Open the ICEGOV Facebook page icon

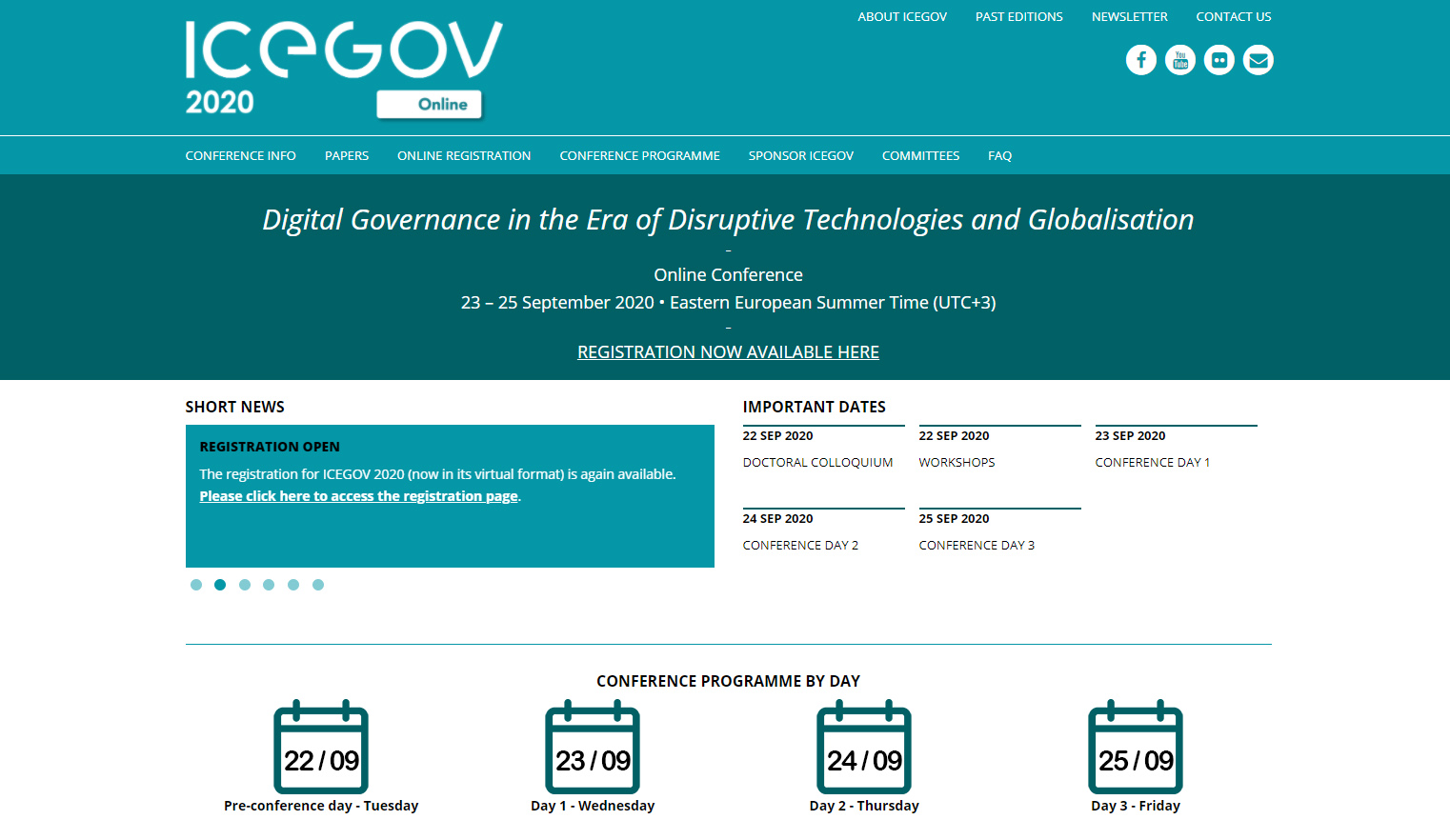click(1140, 60)
